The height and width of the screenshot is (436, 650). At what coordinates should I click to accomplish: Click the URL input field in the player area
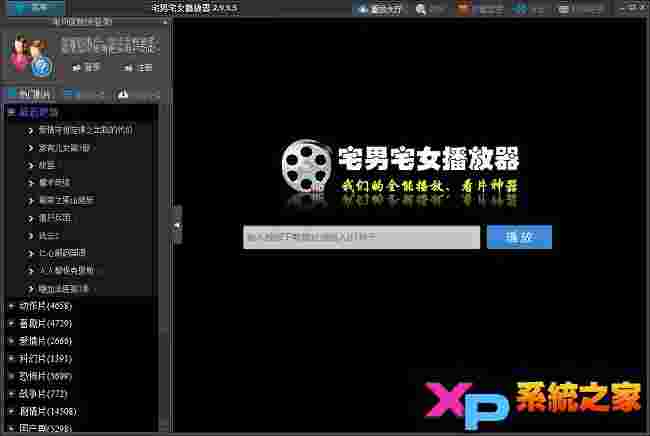[361, 237]
